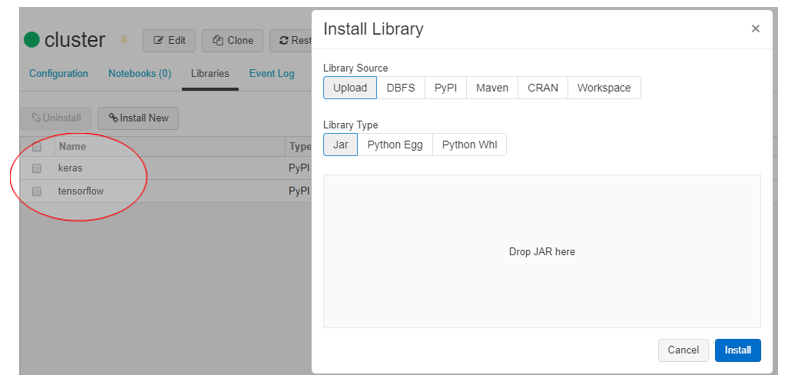Choose PyPI library source
Screen dimensions: 799x385
tap(445, 88)
